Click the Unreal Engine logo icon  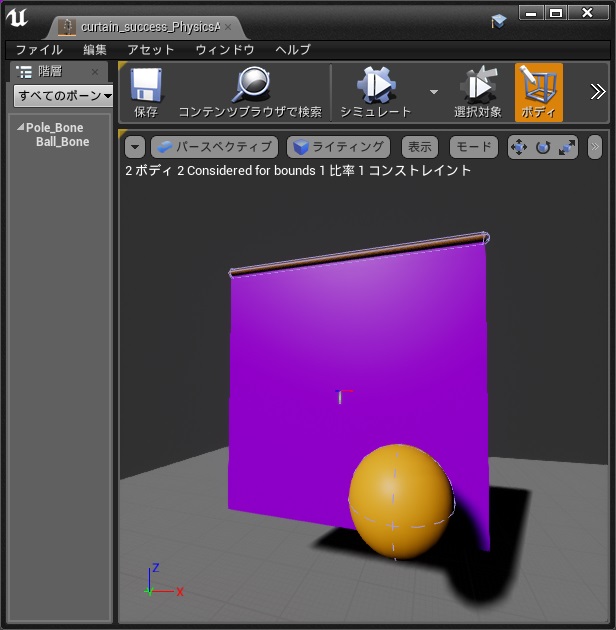click(17, 18)
